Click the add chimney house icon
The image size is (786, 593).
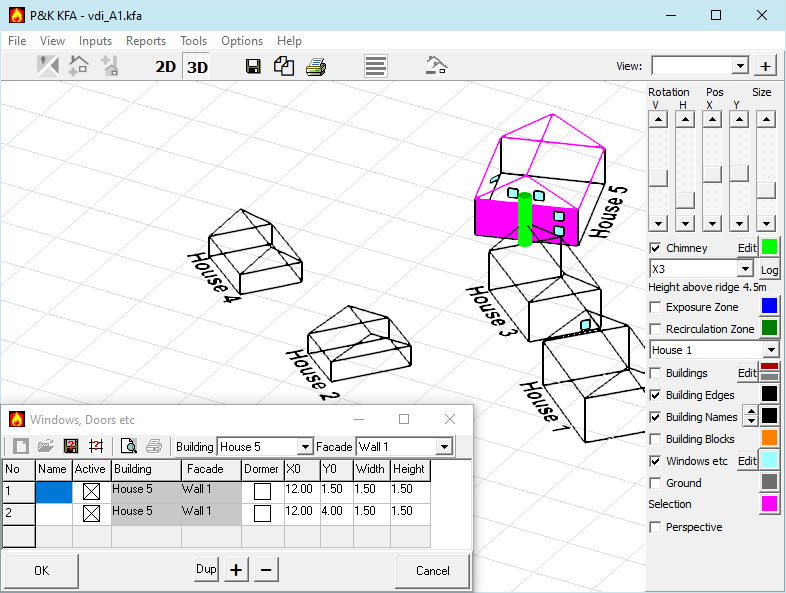click(110, 66)
